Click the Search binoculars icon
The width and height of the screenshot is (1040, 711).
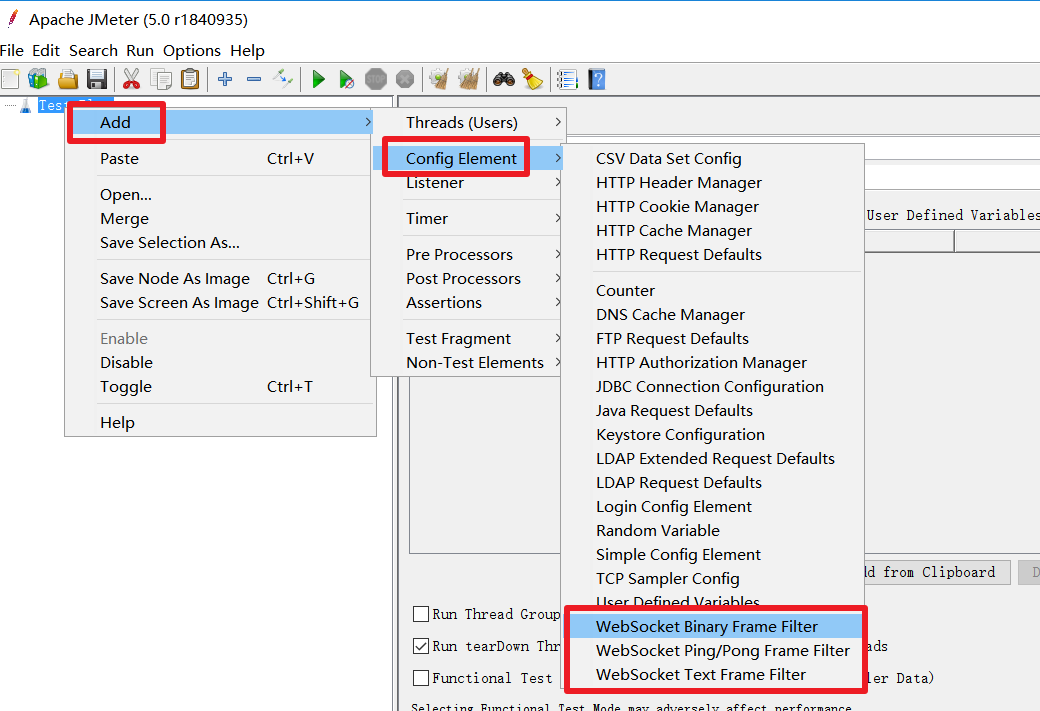point(503,80)
